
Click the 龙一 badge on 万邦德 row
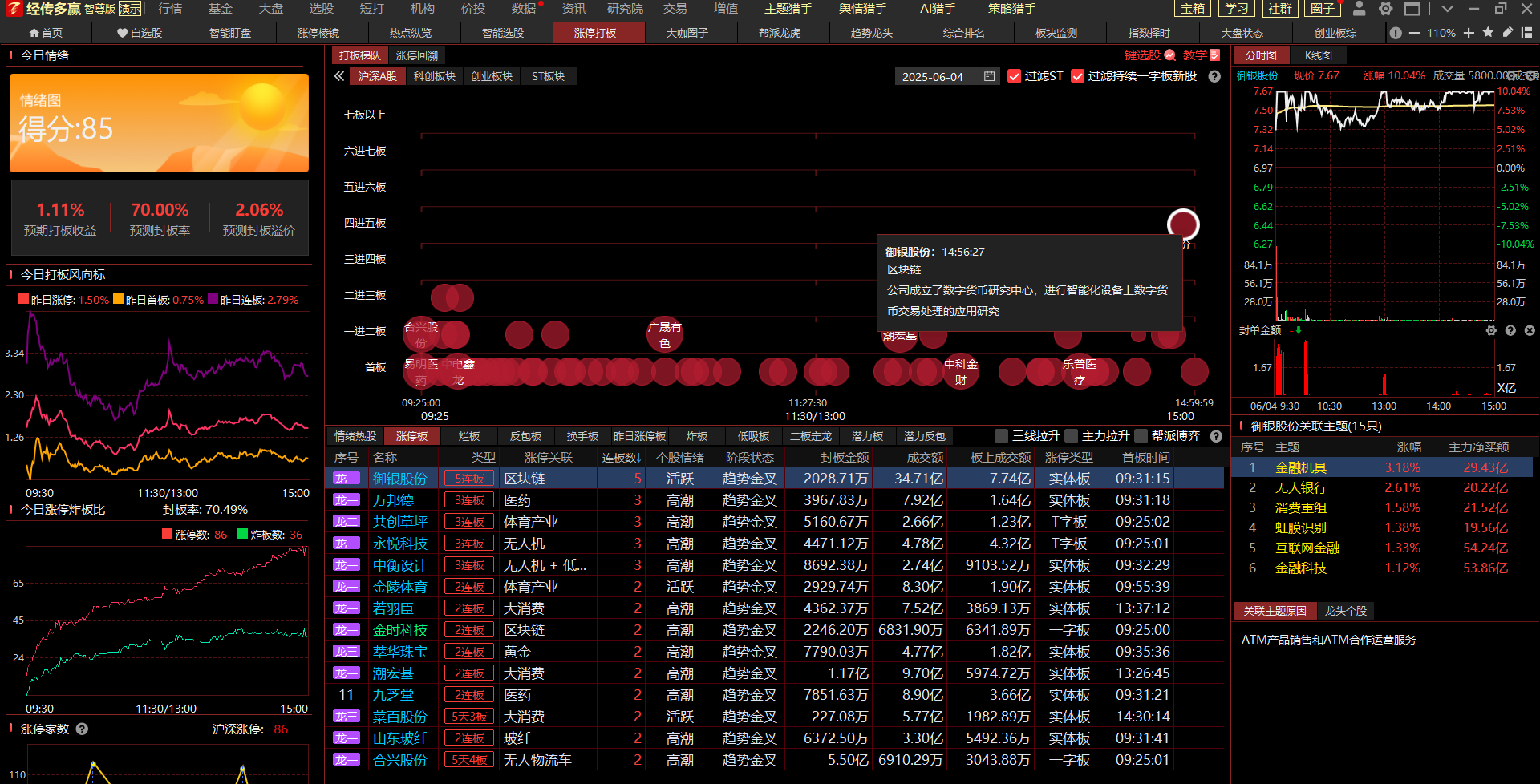point(346,500)
